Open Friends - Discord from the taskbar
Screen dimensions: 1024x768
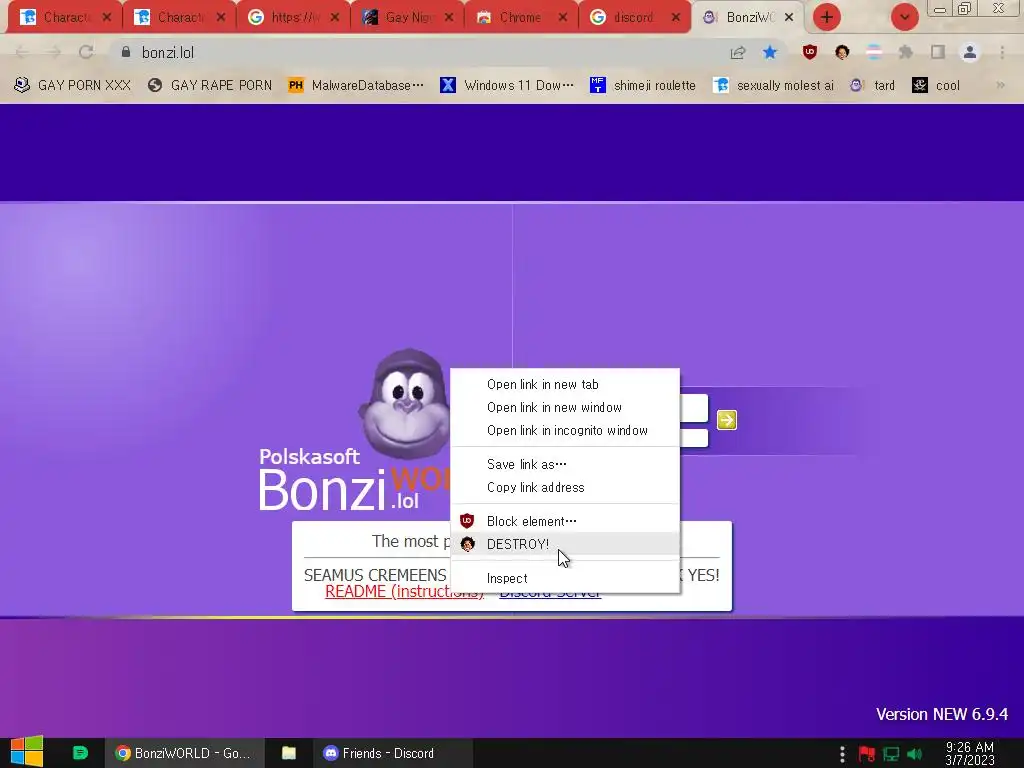(393, 753)
